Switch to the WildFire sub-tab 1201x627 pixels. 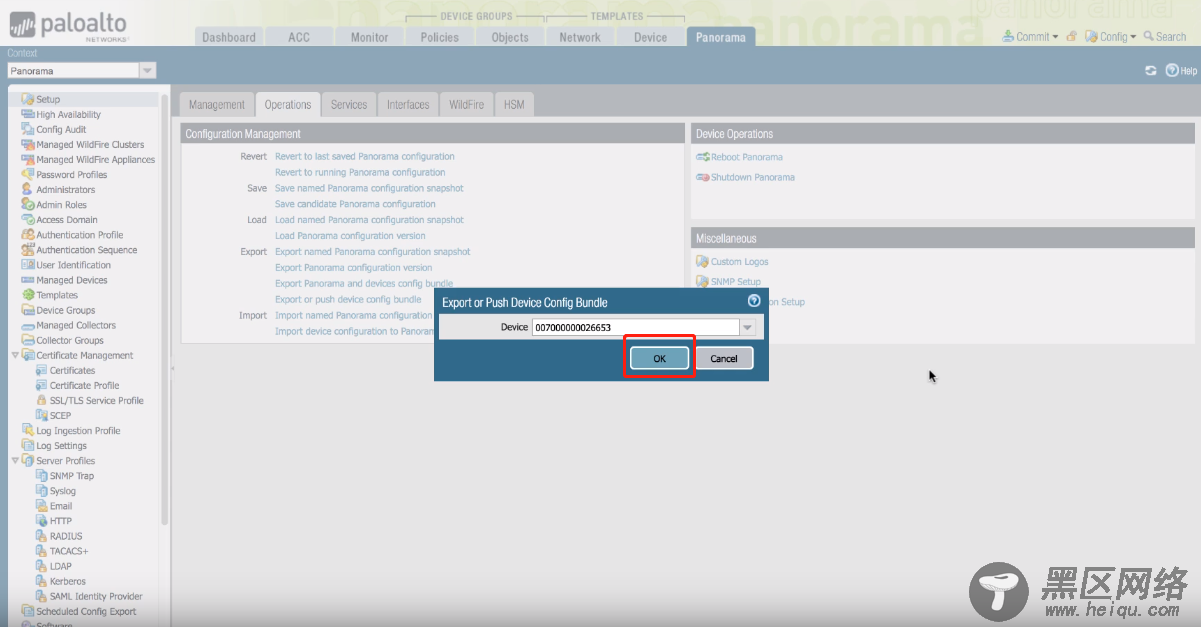[x=466, y=104]
